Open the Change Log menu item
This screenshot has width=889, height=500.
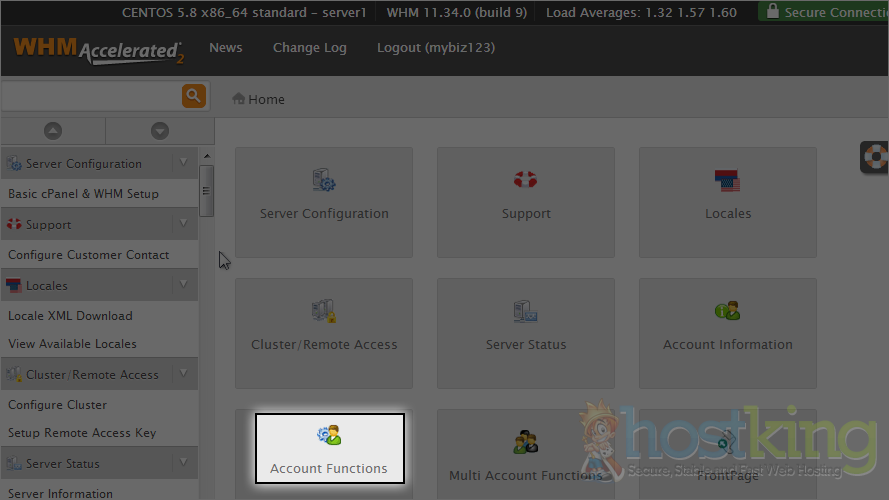coord(310,48)
